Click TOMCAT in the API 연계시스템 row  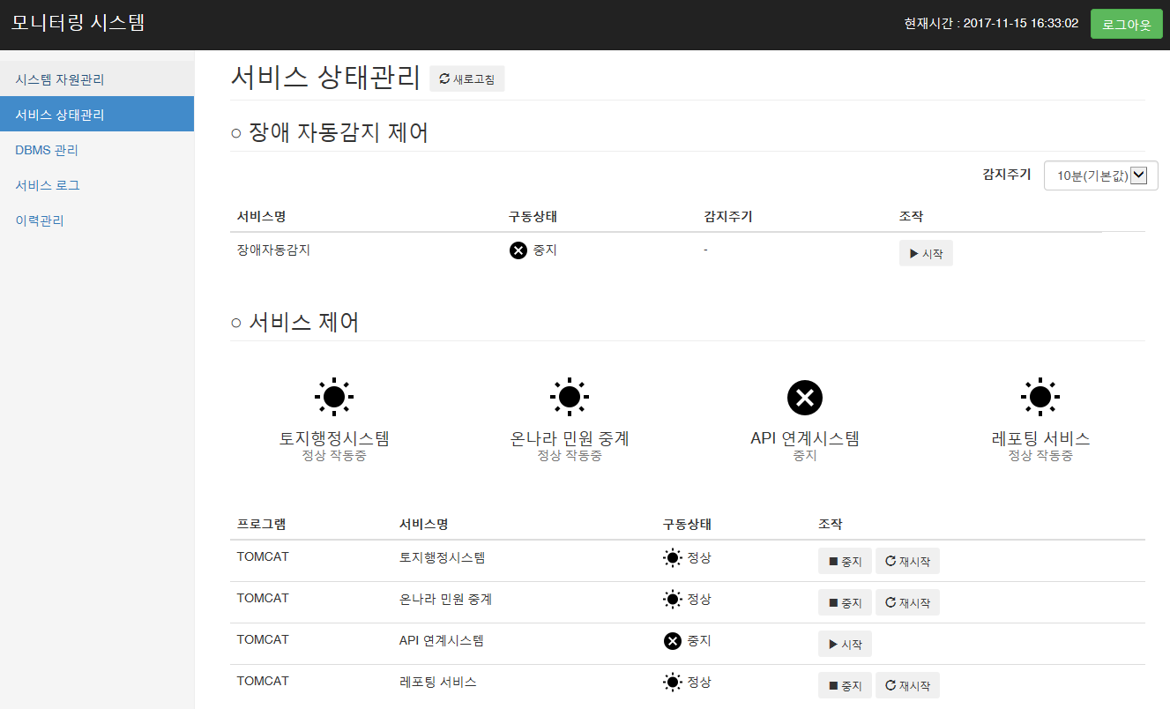(263, 640)
